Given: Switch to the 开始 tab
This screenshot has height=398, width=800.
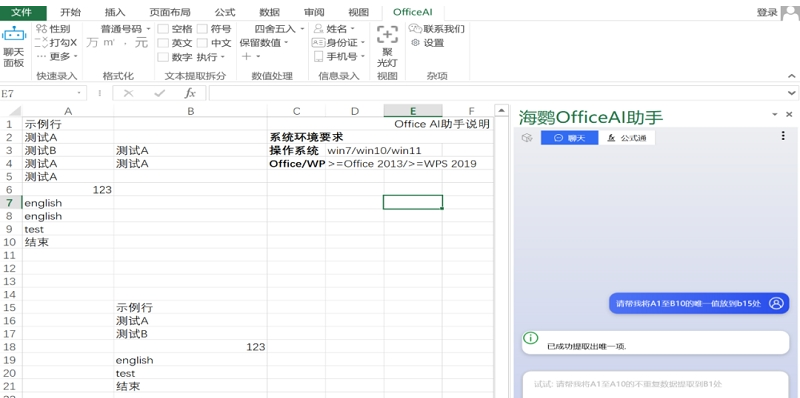Looking at the screenshot, I should [x=70, y=12].
